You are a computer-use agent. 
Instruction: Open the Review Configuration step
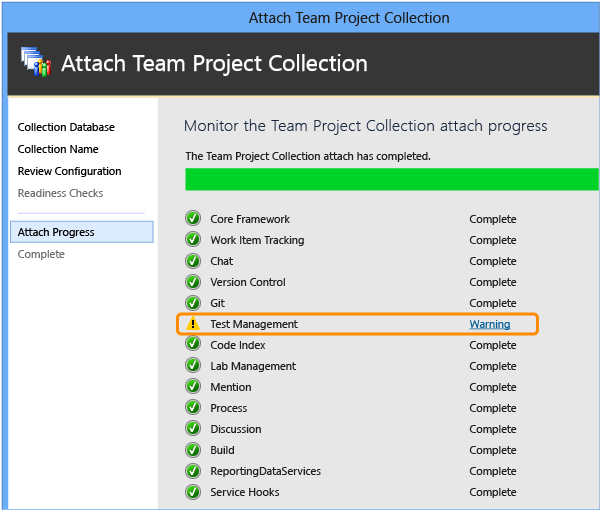[70, 171]
